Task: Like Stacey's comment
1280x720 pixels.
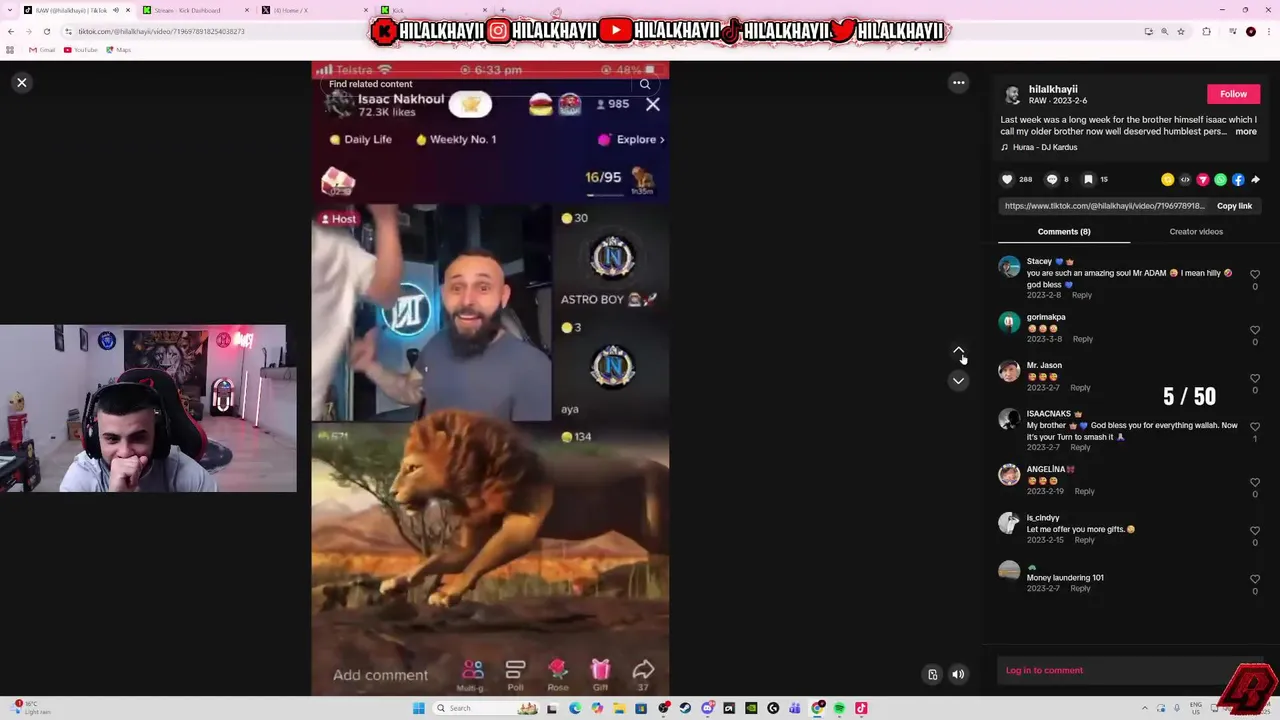Action: coord(1255,274)
